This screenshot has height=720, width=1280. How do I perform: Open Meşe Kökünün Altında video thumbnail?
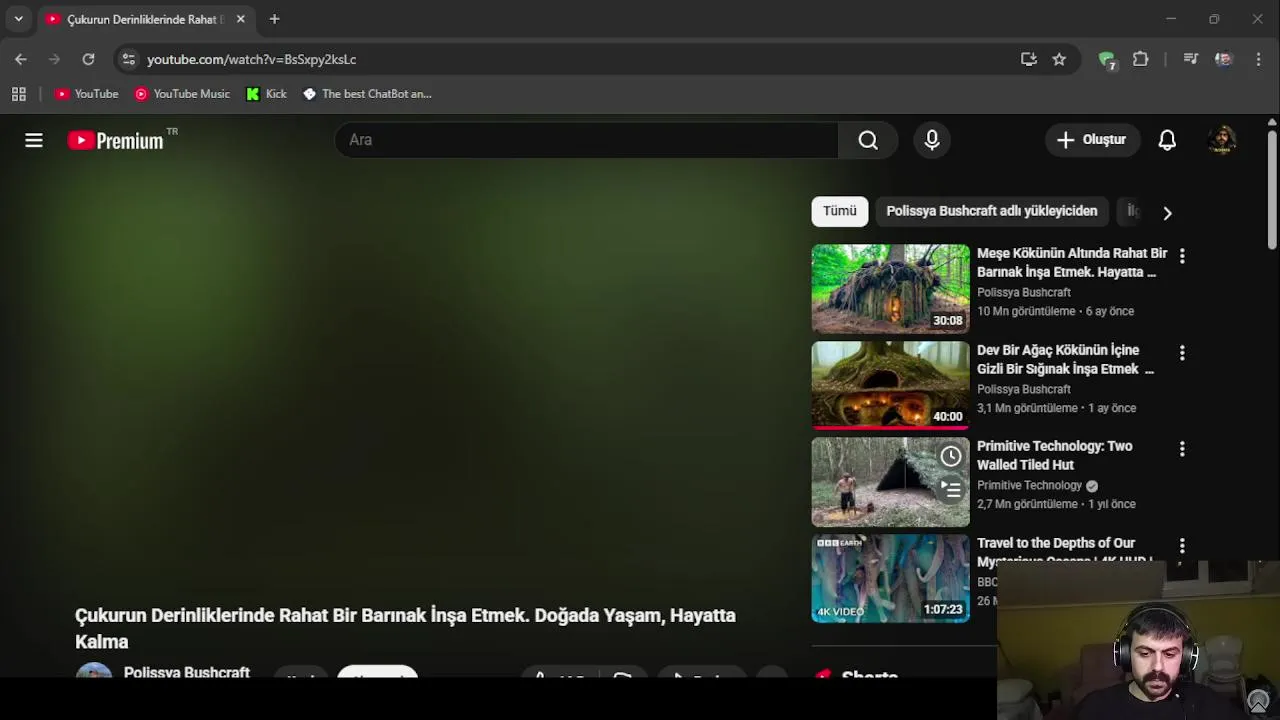(891, 288)
